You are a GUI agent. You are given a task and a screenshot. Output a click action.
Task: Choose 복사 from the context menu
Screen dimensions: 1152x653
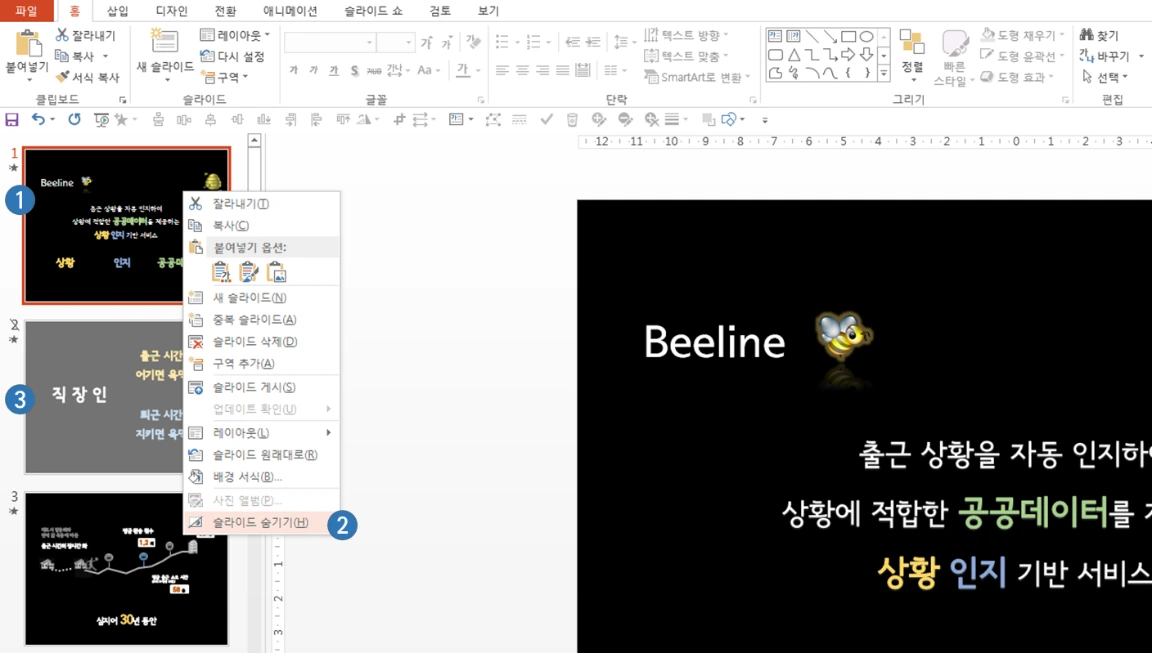click(261, 226)
